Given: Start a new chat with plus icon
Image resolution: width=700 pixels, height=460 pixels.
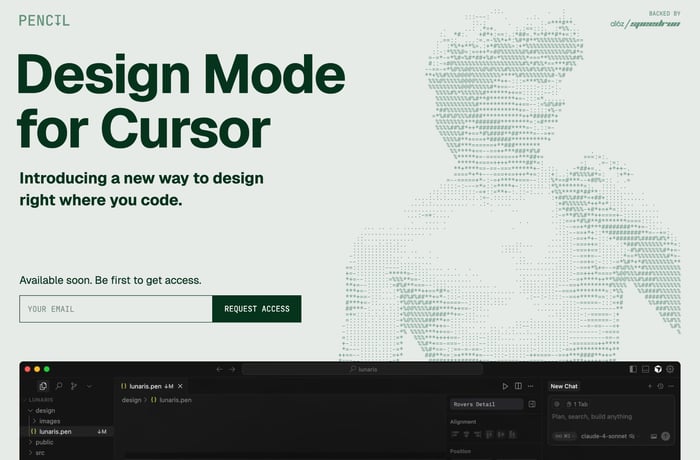Looking at the screenshot, I should point(650,386).
